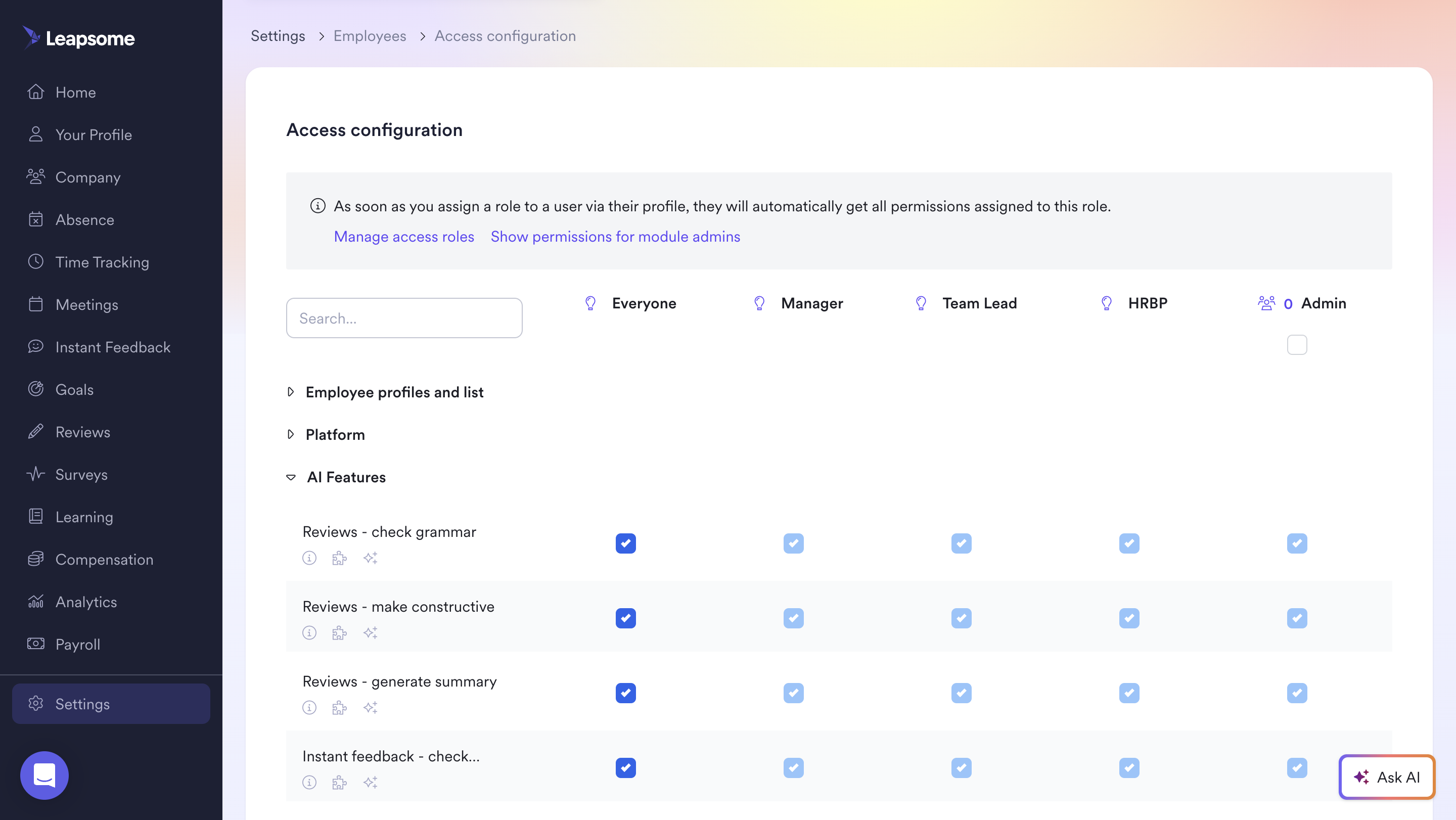Click the lightbulb icon next to Team Lead

[x=921, y=303]
